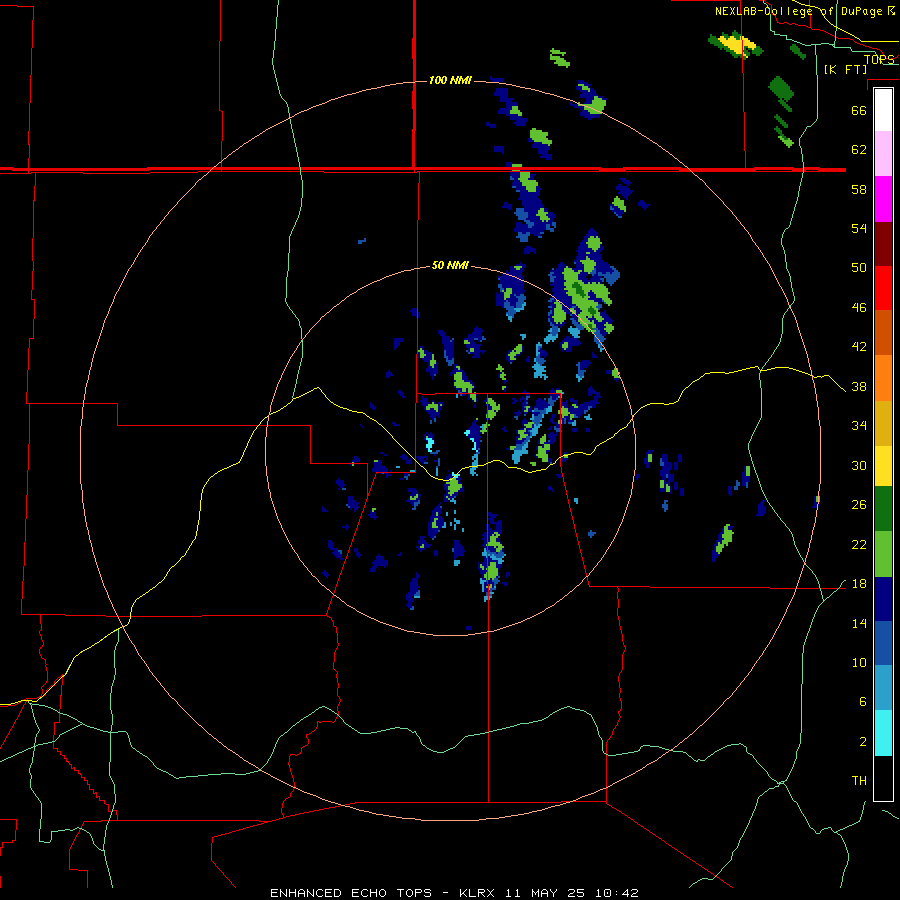Click the "14" legend value

pyautogui.click(x=859, y=623)
